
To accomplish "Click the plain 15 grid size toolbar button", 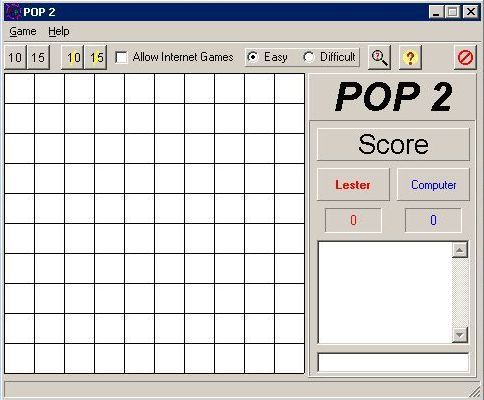I will coord(38,57).
